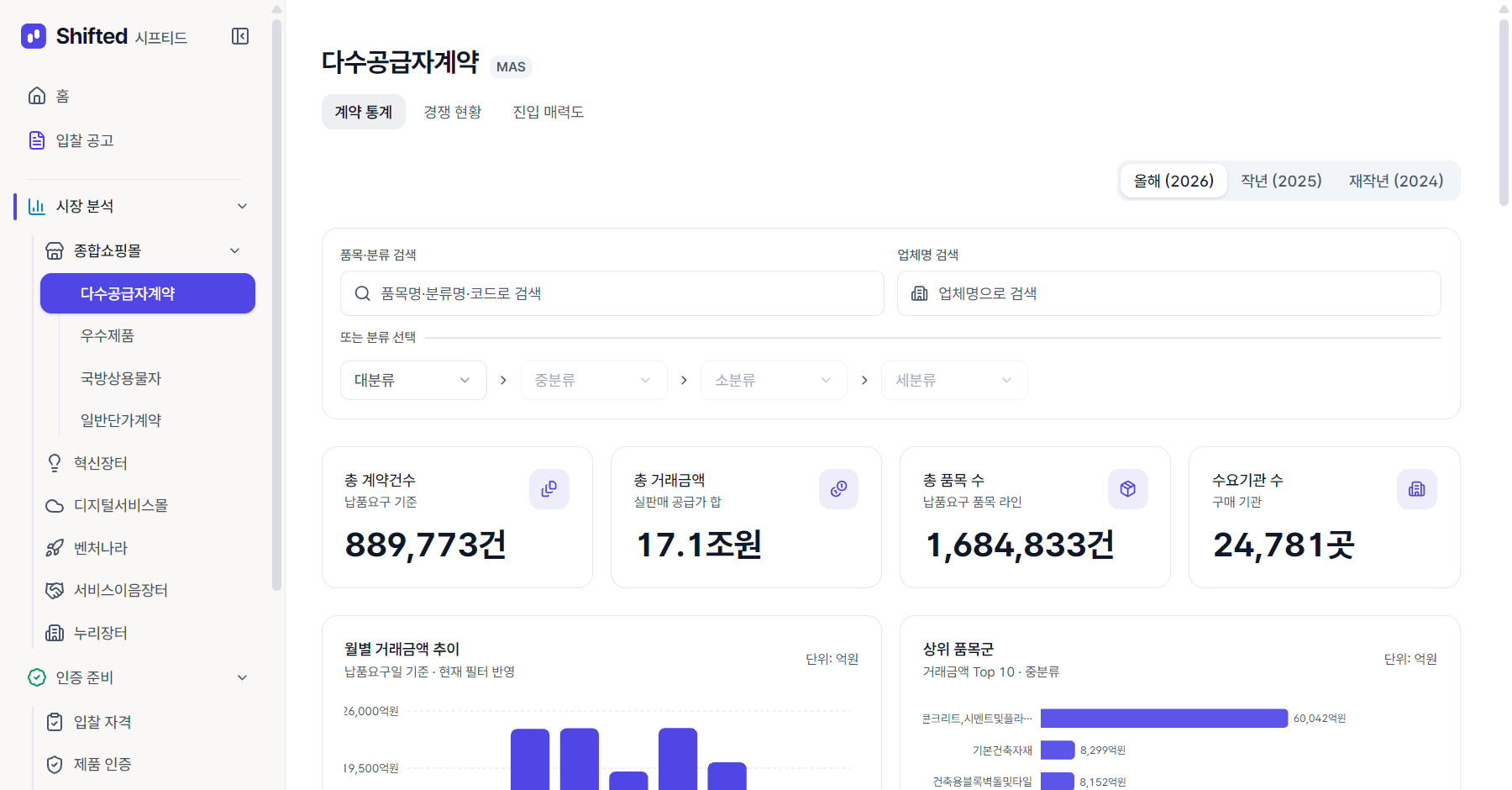Click the main page vertical scrollbar
The height and width of the screenshot is (790, 1512).
(1504, 113)
